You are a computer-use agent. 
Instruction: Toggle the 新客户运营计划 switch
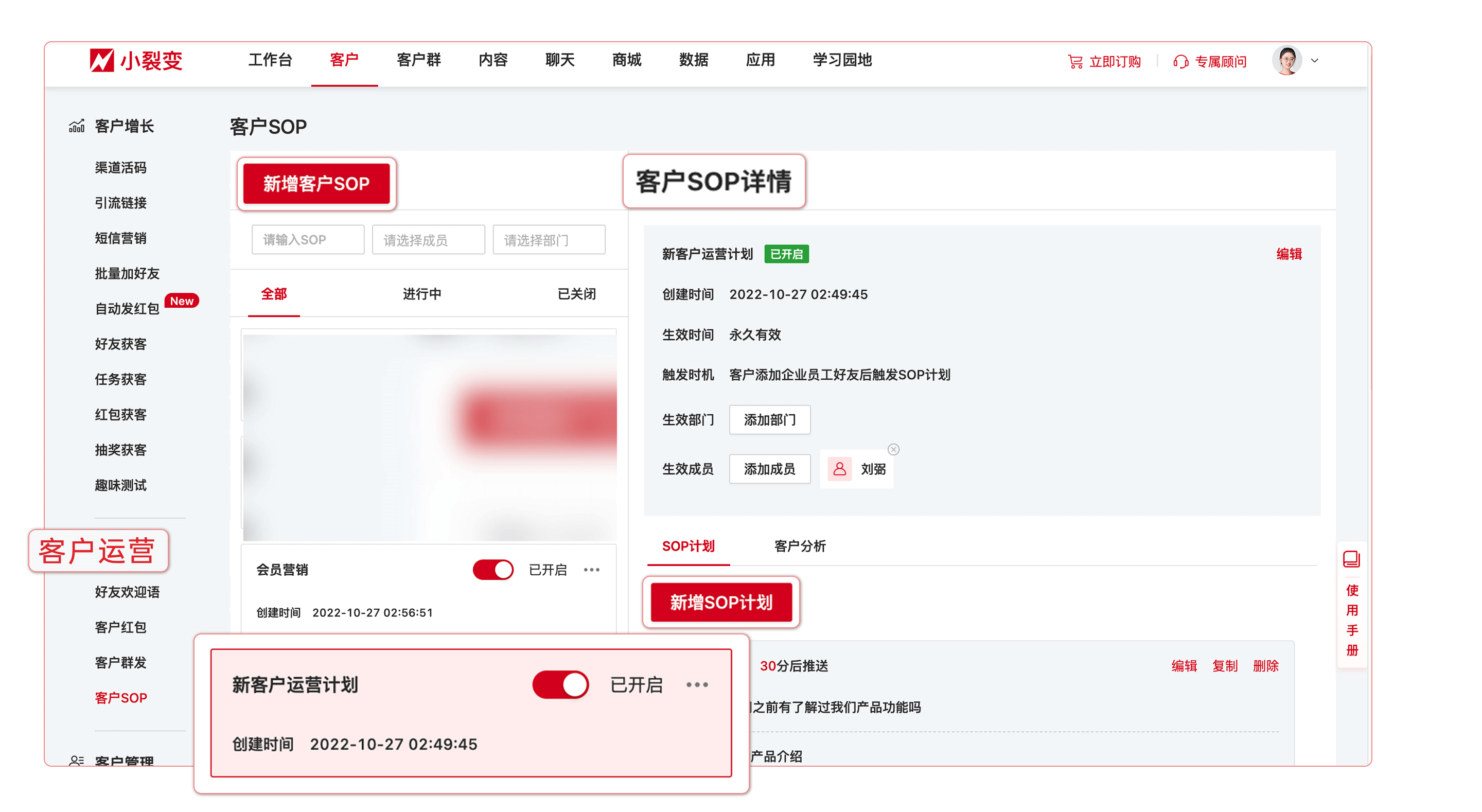point(560,685)
